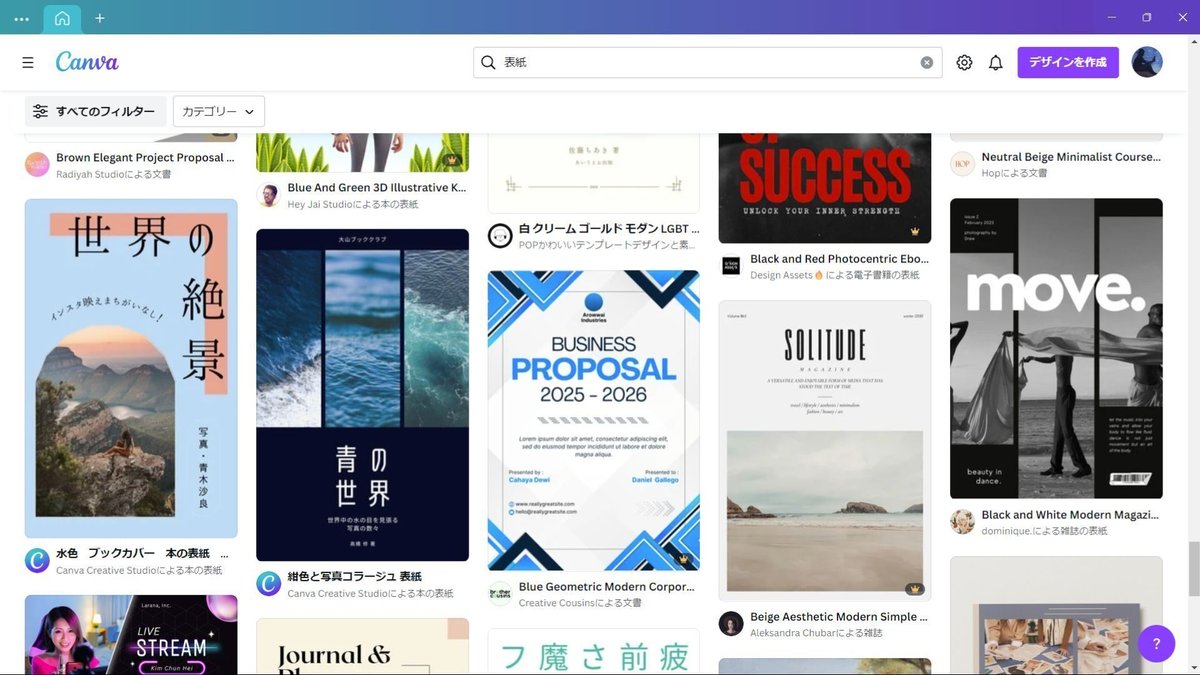Click デザインを作成 button
Viewport: 1200px width, 675px height.
1068,62
